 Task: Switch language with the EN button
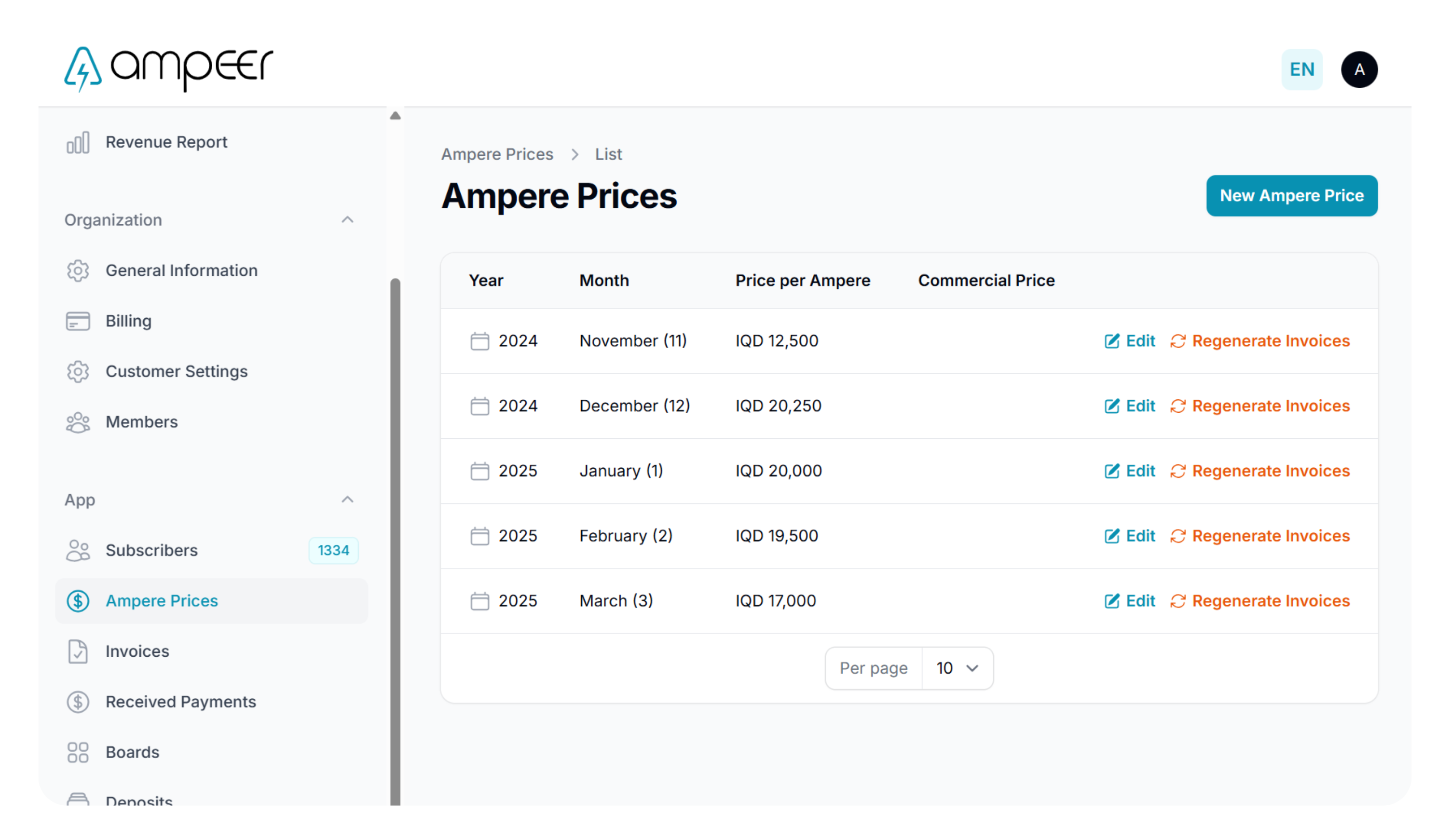[1301, 69]
